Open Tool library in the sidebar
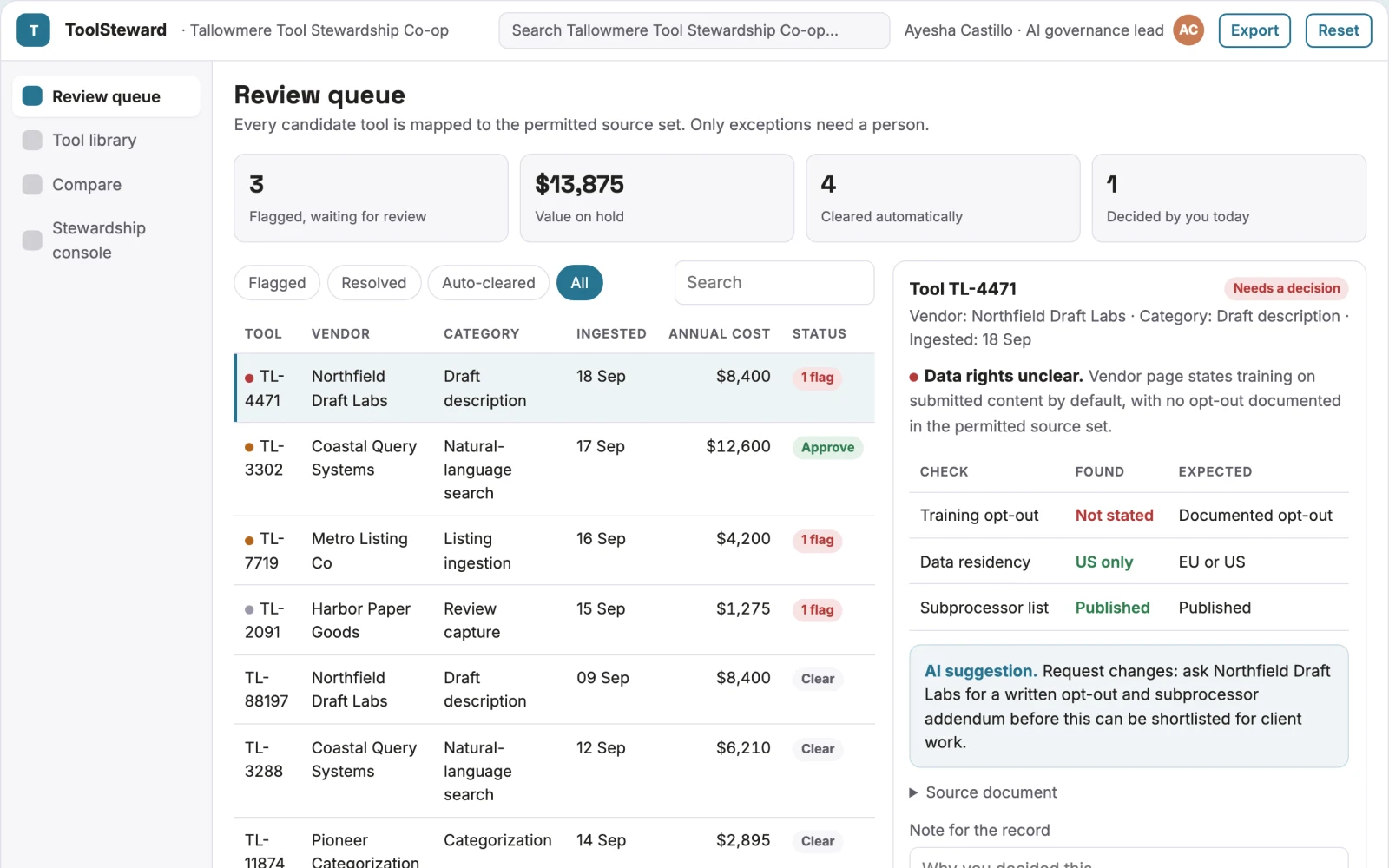The image size is (1389, 868). pyautogui.click(x=106, y=141)
